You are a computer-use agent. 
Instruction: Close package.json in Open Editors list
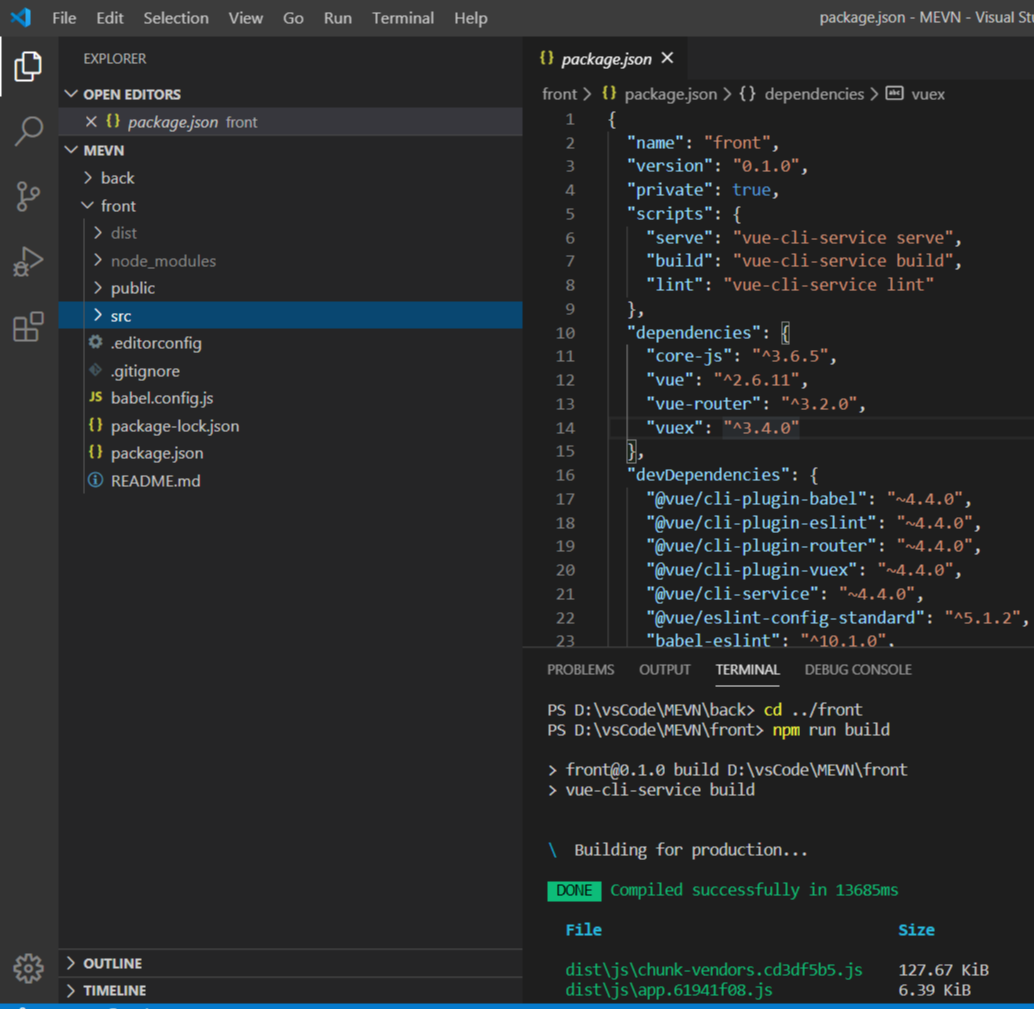[91, 121]
